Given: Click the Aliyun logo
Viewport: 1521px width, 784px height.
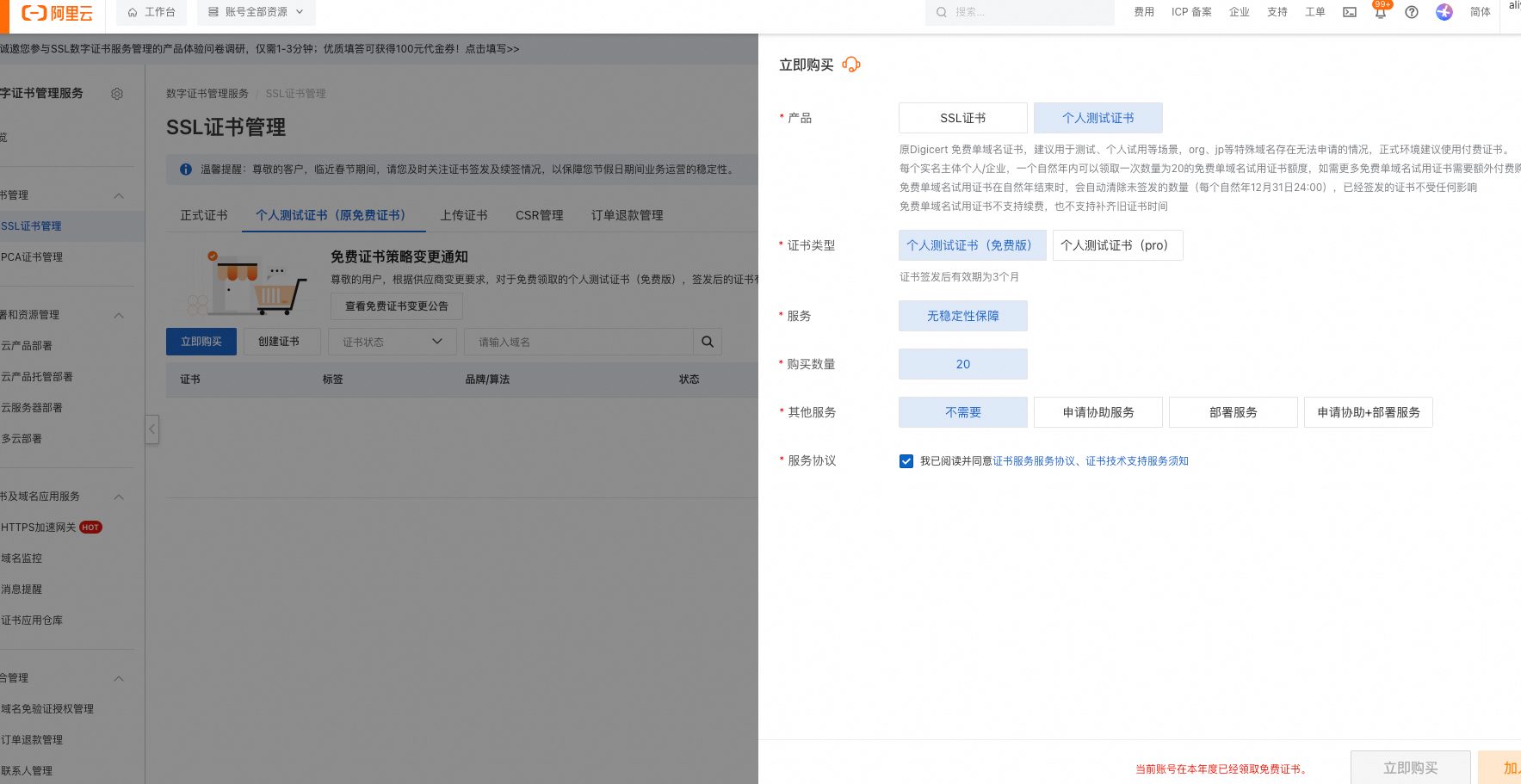Looking at the screenshot, I should pyautogui.click(x=57, y=13).
